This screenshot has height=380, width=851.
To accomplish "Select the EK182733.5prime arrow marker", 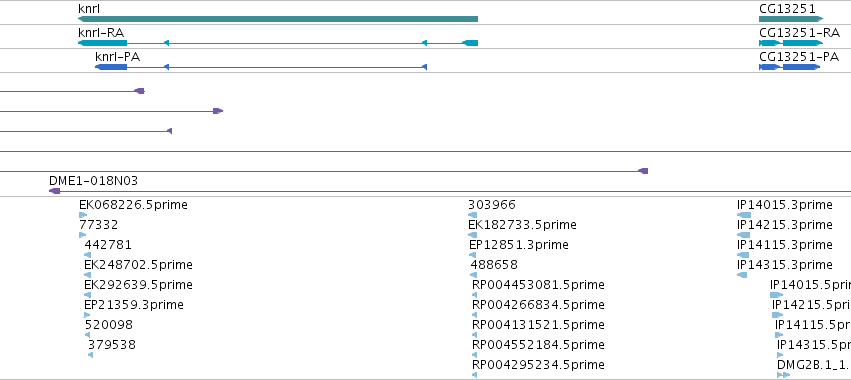I will [472, 235].
